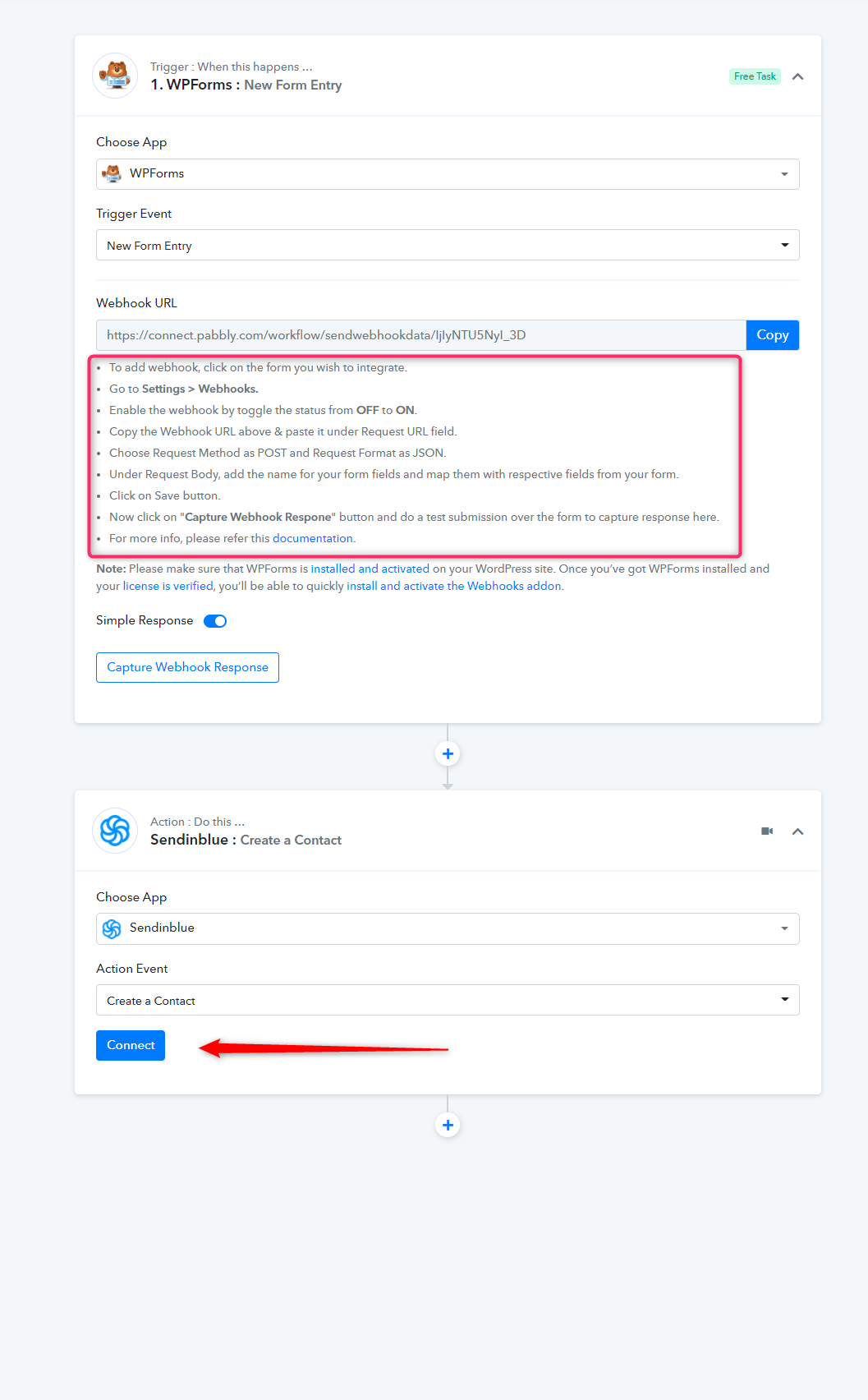Click the Free Task badge
868x1400 pixels.
pos(755,76)
